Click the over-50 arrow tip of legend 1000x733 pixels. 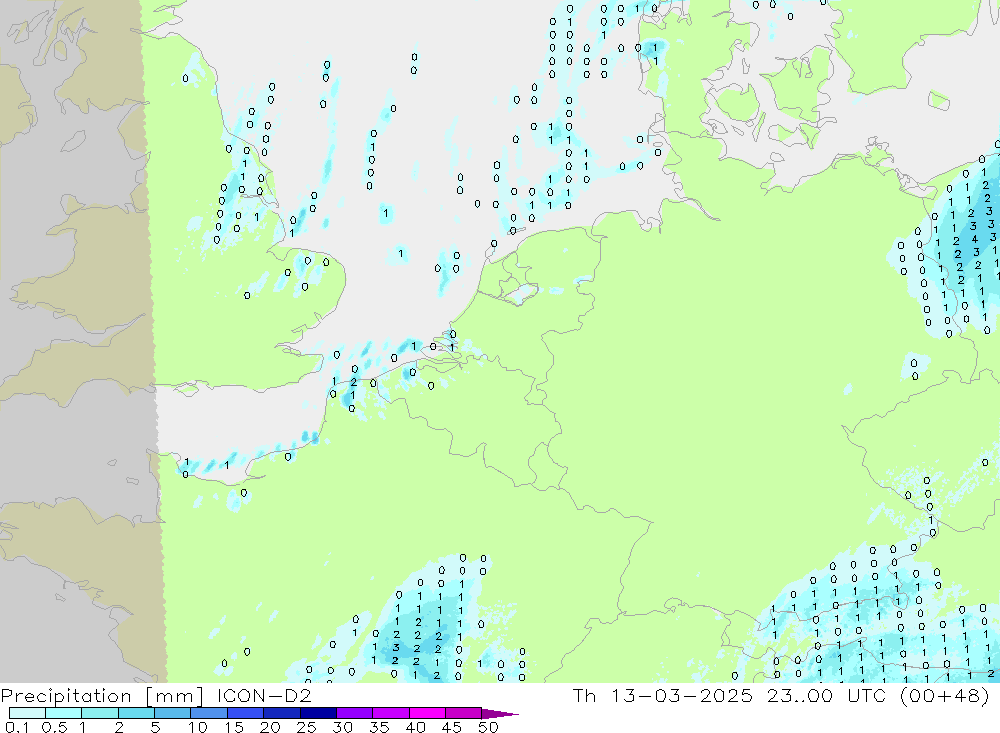[499, 713]
